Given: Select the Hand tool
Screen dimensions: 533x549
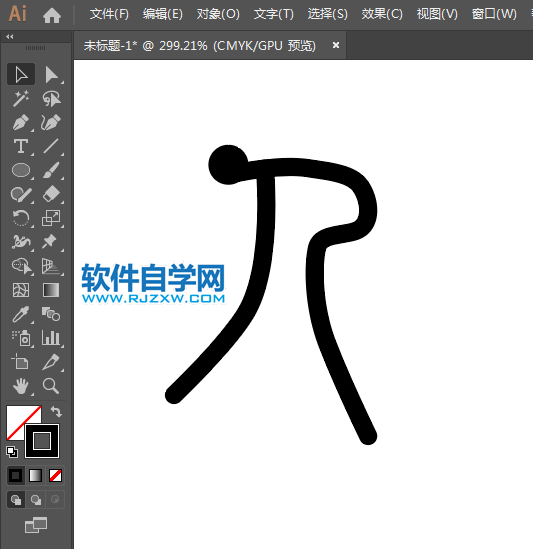Looking at the screenshot, I should pos(21,386).
